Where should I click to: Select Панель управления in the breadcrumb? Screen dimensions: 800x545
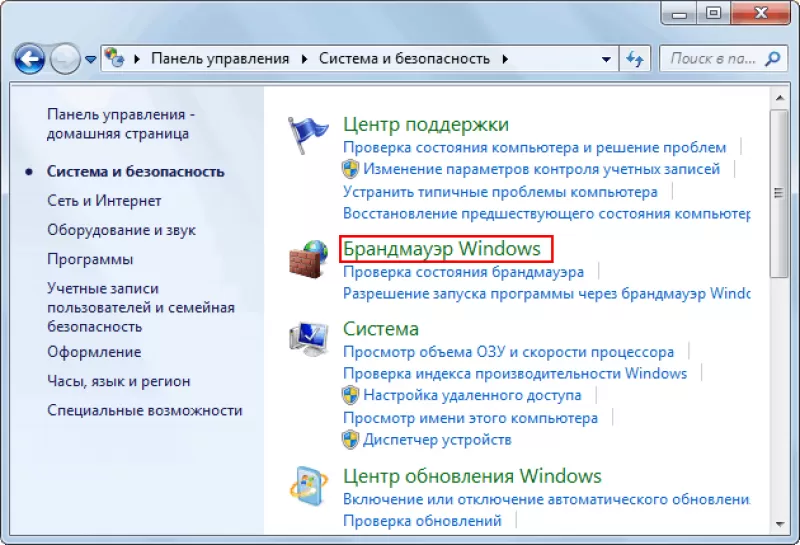220,59
